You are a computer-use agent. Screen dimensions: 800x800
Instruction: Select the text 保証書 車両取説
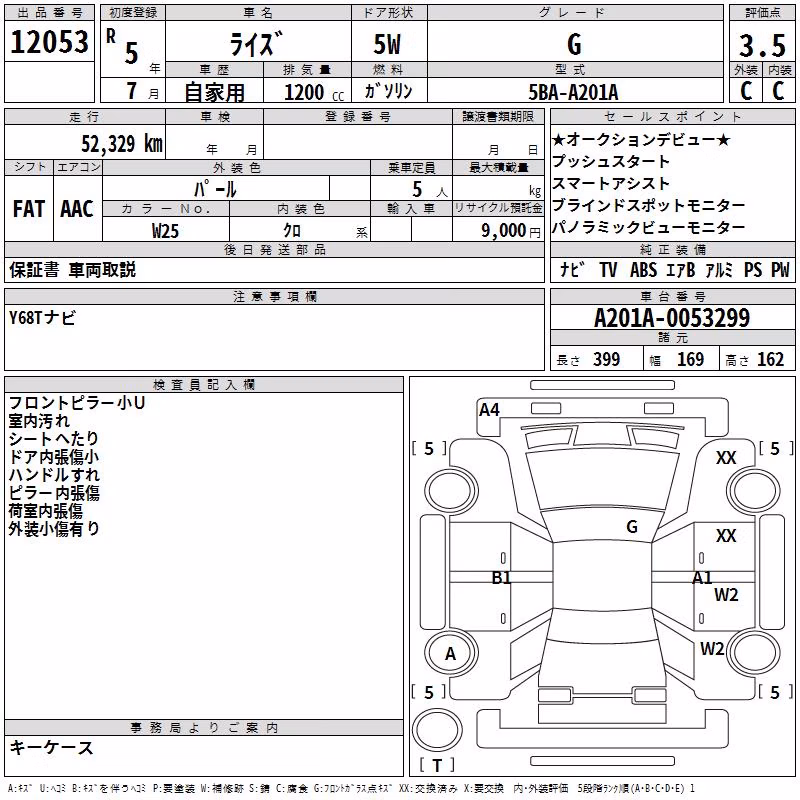[72, 269]
